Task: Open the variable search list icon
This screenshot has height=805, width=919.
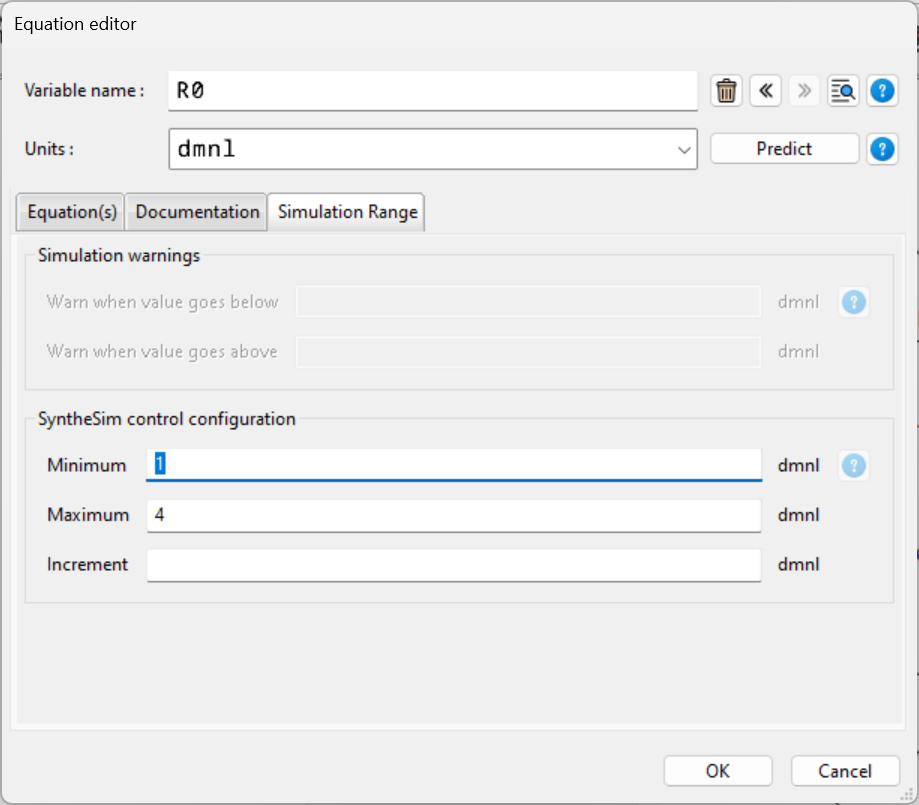Action: [x=843, y=91]
